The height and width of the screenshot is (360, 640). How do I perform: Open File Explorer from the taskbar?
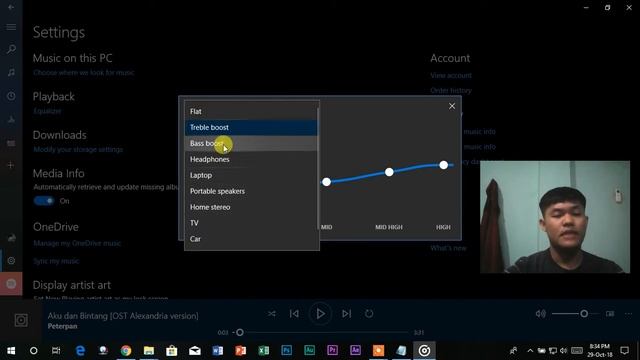click(x=149, y=351)
